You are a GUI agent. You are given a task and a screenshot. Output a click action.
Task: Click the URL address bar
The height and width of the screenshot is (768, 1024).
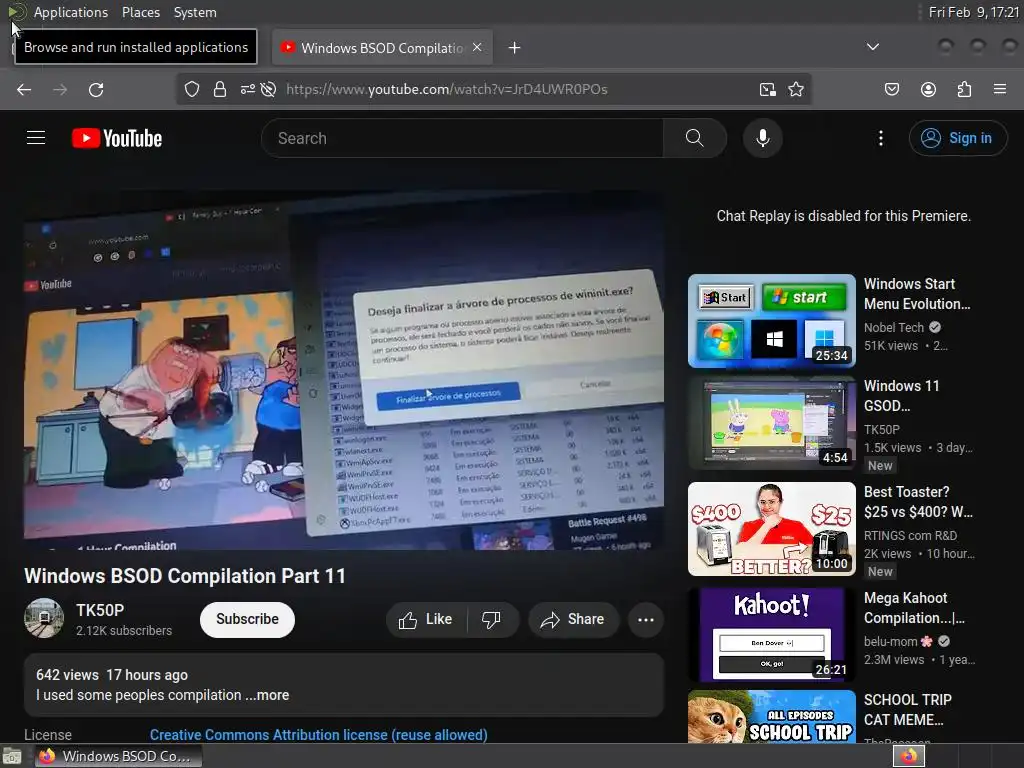(x=494, y=89)
